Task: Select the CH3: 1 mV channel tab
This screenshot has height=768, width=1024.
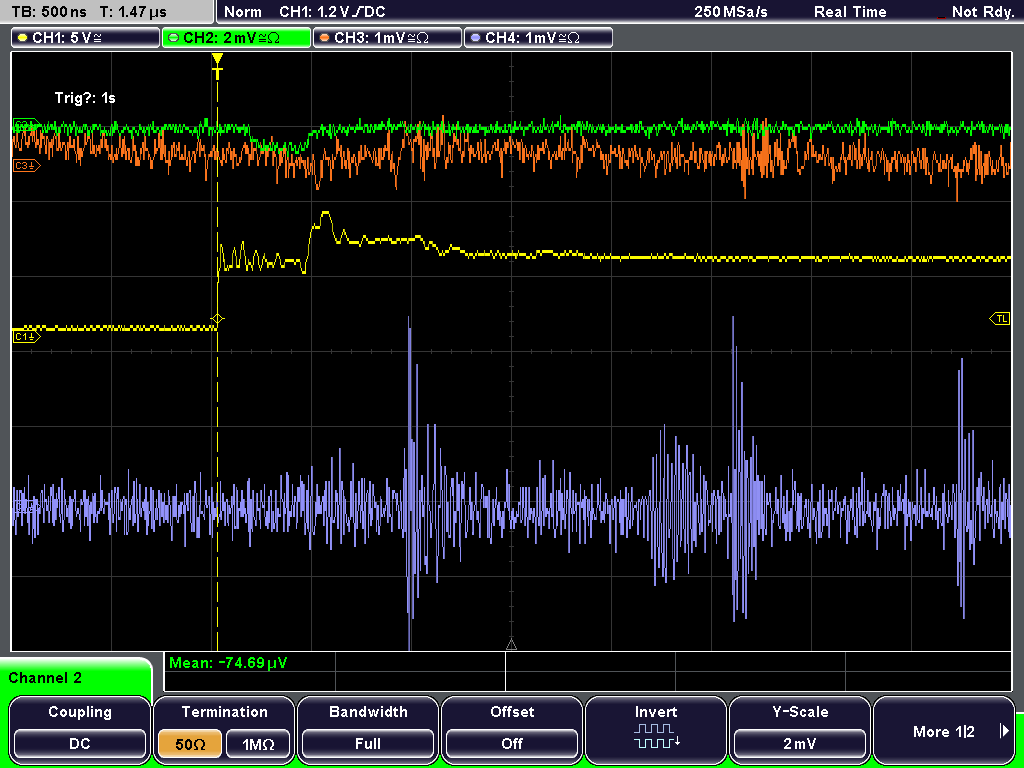Action: point(387,38)
